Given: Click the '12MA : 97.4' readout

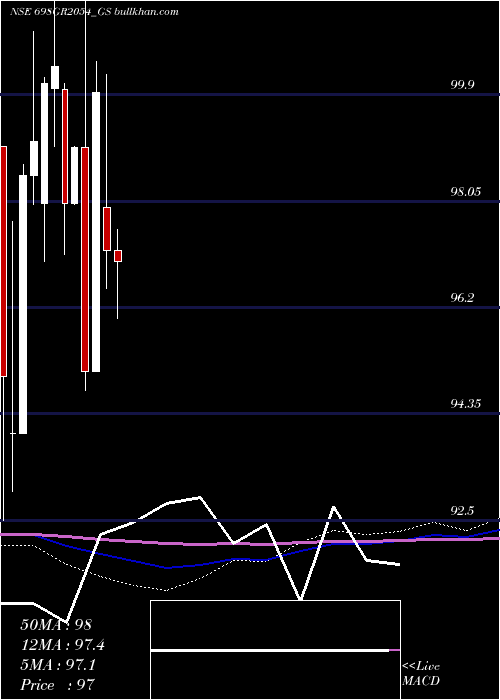Looking at the screenshot, I should [x=62, y=645].
